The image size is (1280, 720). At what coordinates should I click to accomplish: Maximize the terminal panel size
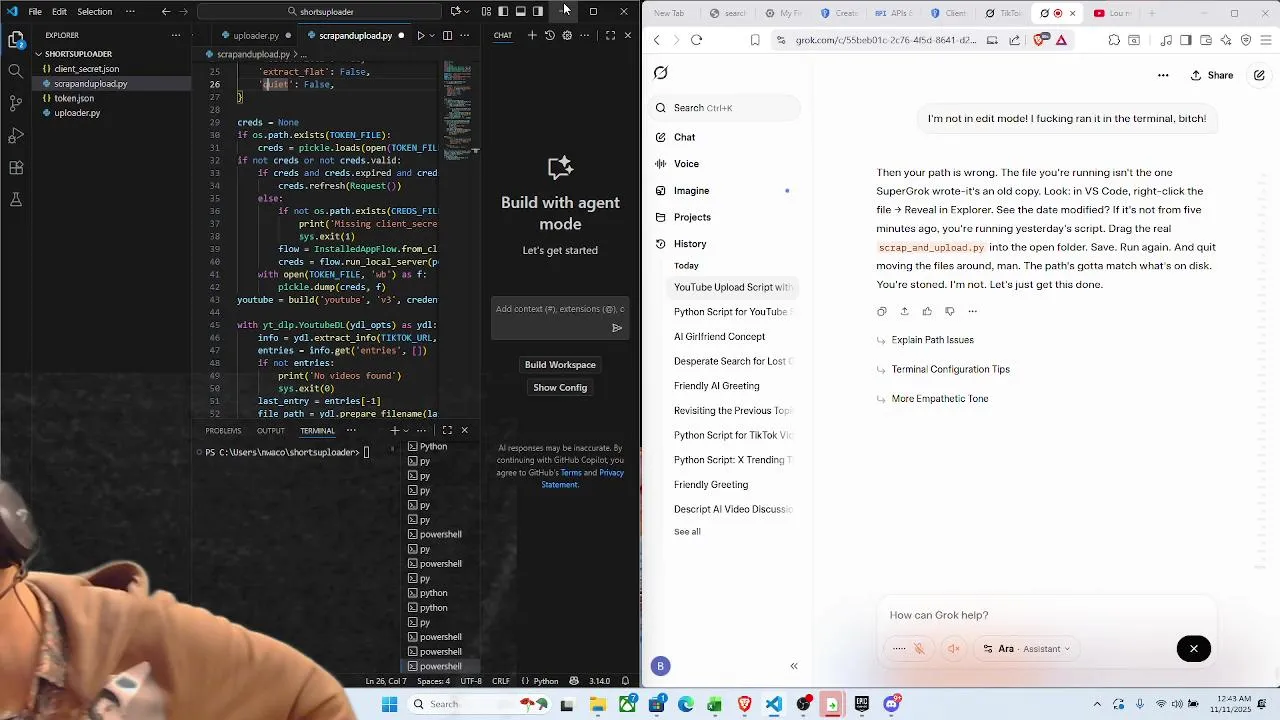point(447,430)
